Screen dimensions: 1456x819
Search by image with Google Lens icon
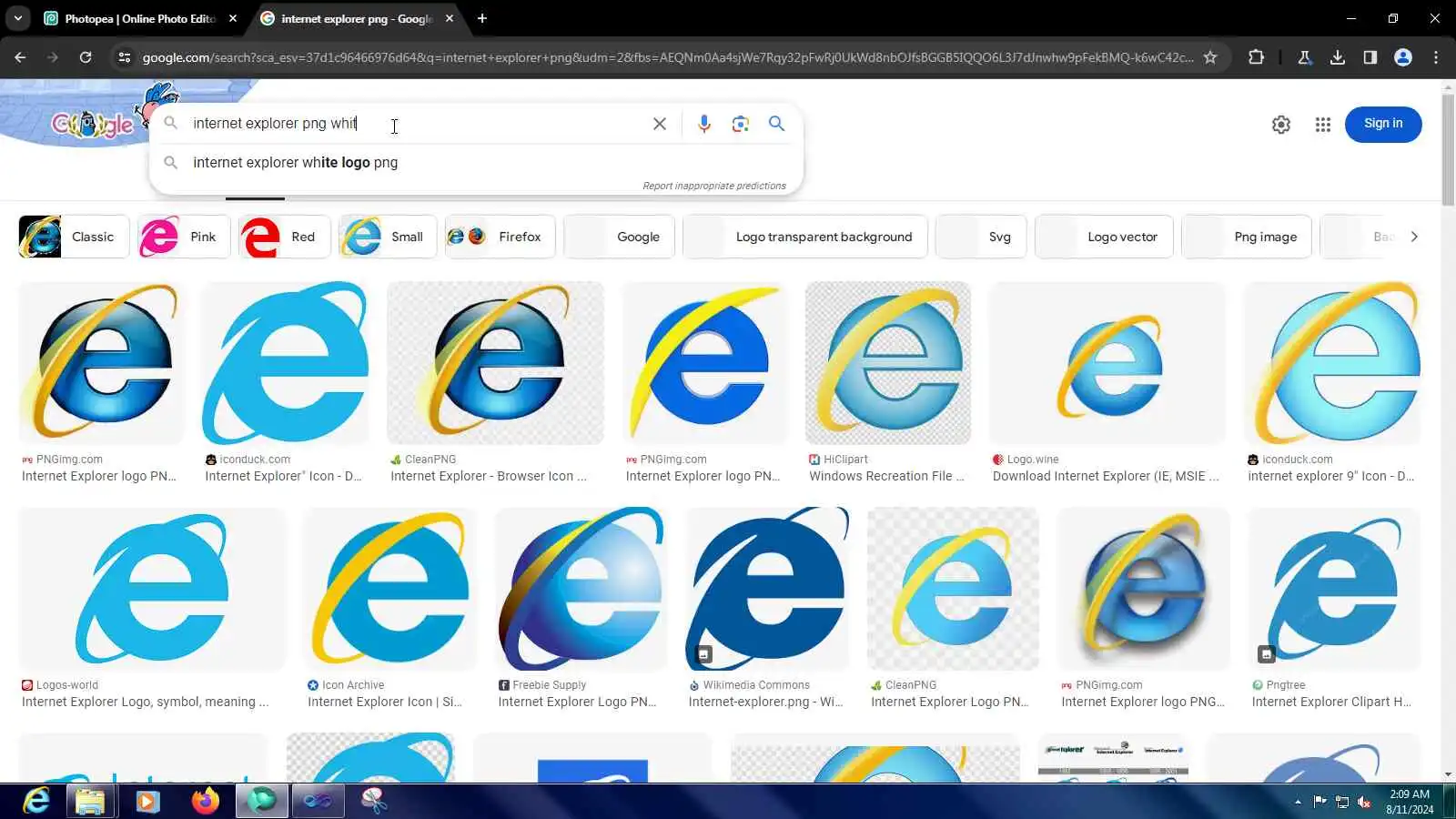(741, 124)
